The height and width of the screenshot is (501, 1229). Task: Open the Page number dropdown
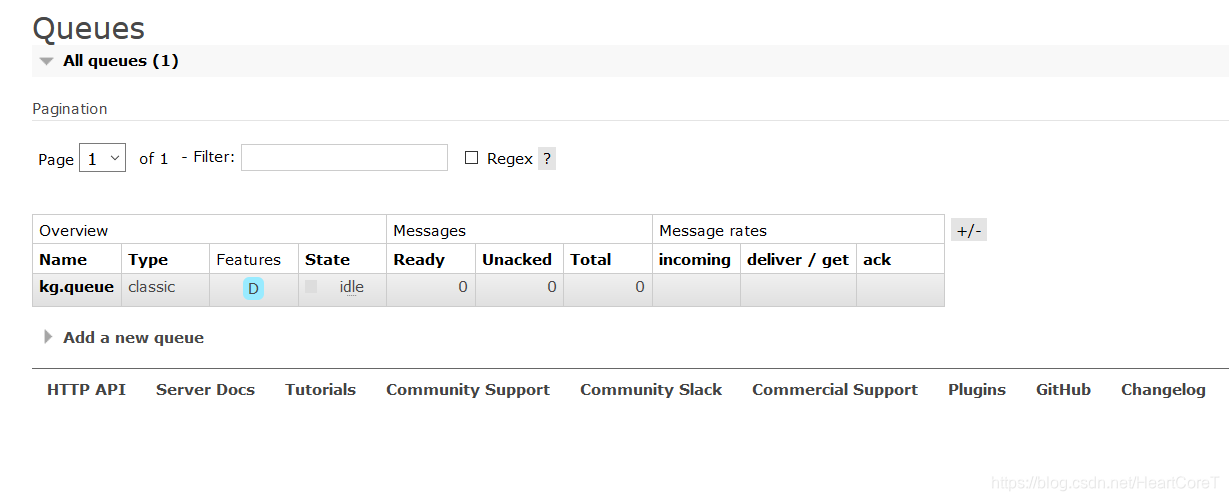(x=102, y=158)
